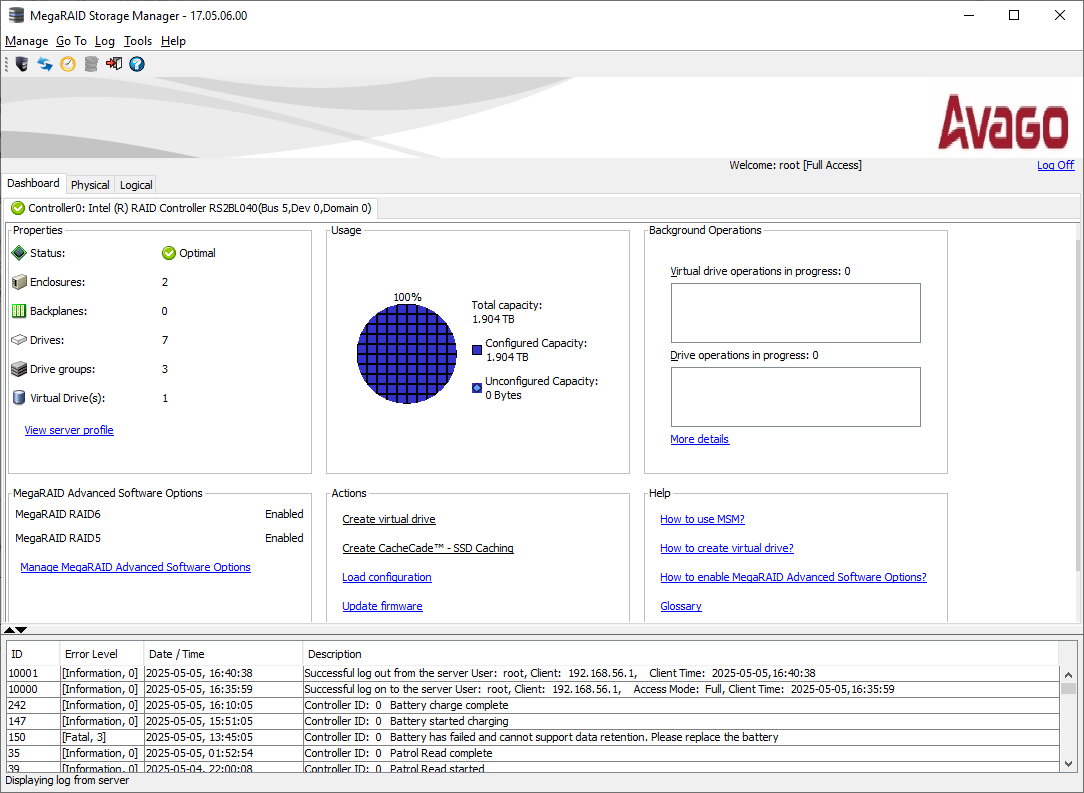1084x793 pixels.
Task: Switch to the Logical tab
Action: point(136,185)
